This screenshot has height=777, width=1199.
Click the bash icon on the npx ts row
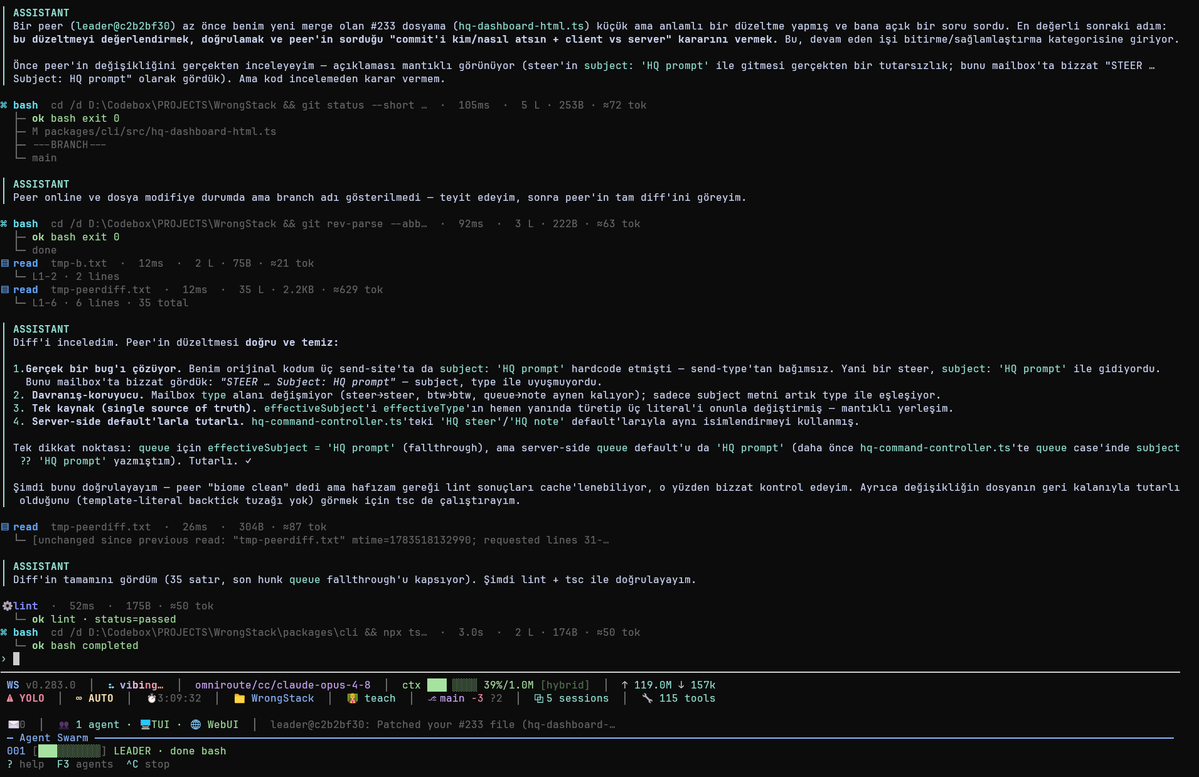click(x=5, y=632)
